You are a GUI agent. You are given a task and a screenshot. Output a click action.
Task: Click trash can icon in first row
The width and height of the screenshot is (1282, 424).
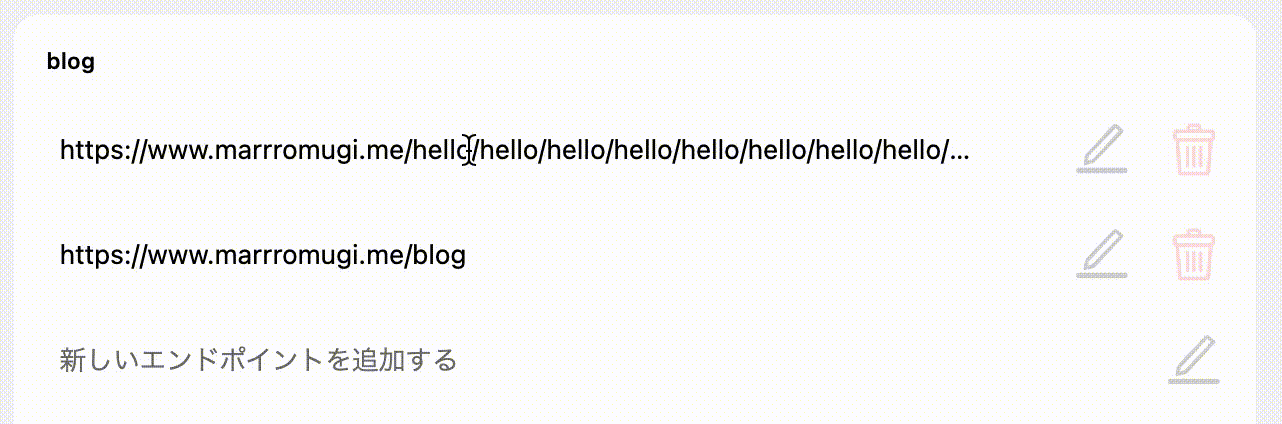[x=1194, y=151]
